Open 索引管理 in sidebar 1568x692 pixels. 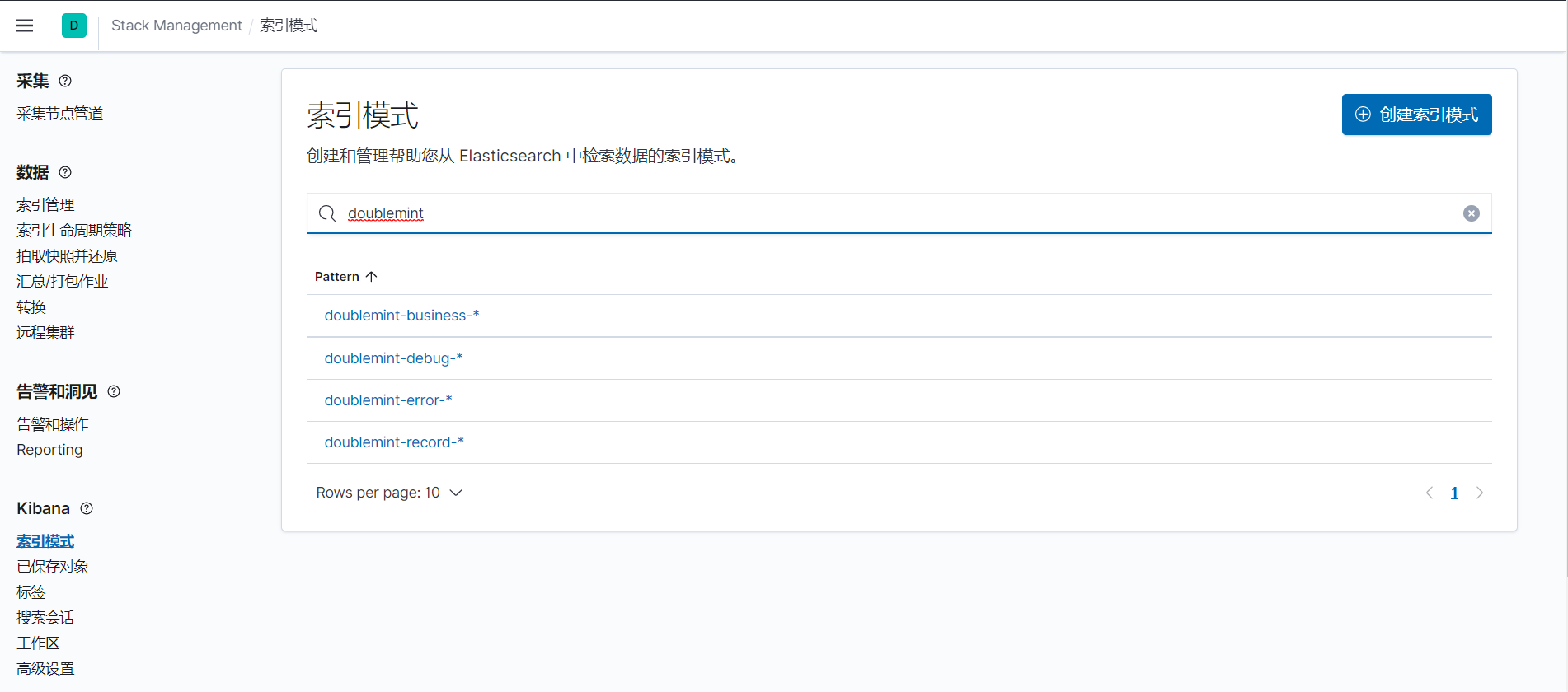pos(45,204)
